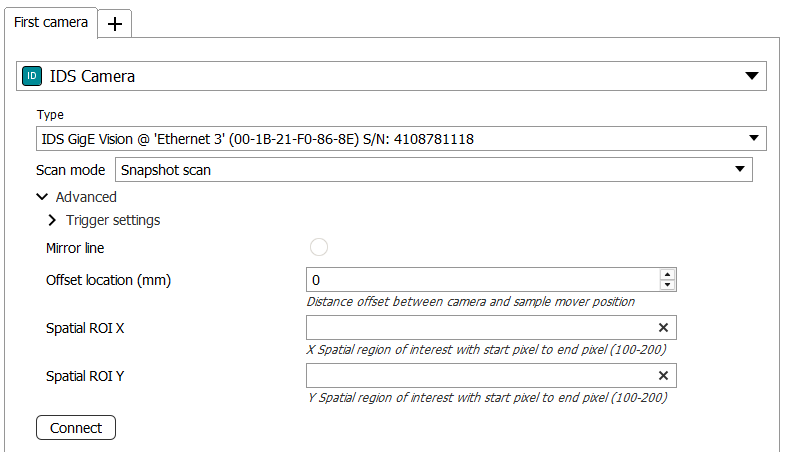Toggle the Mirror line option
The width and height of the screenshot is (786, 452).
pos(319,248)
